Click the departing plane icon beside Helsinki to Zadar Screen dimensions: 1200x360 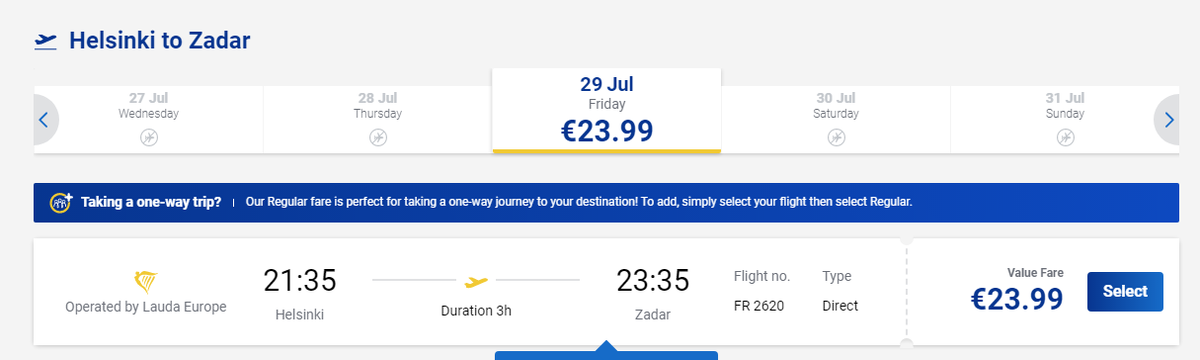coord(45,41)
